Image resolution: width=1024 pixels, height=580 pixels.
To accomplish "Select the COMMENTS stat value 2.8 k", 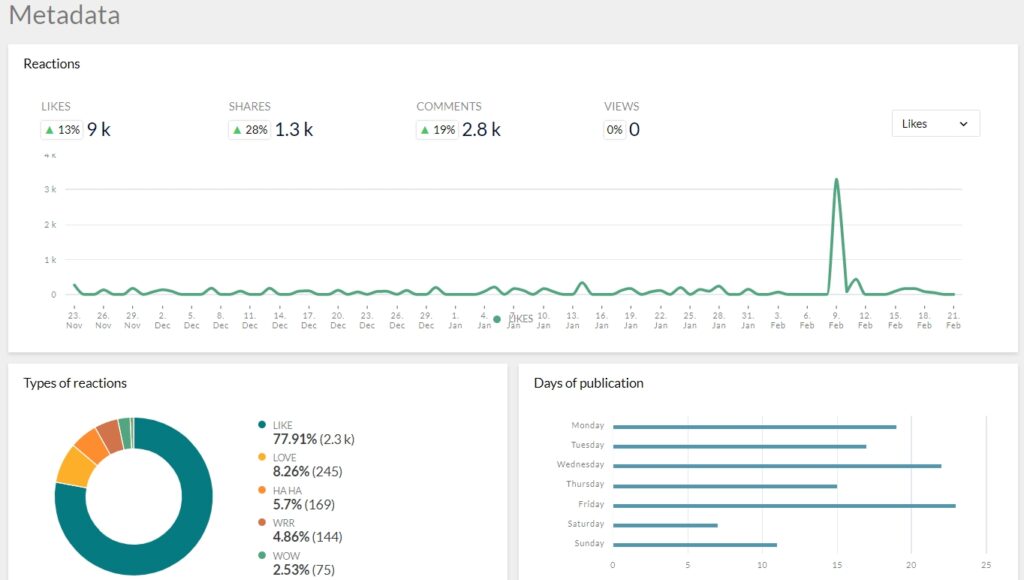I will click(481, 129).
